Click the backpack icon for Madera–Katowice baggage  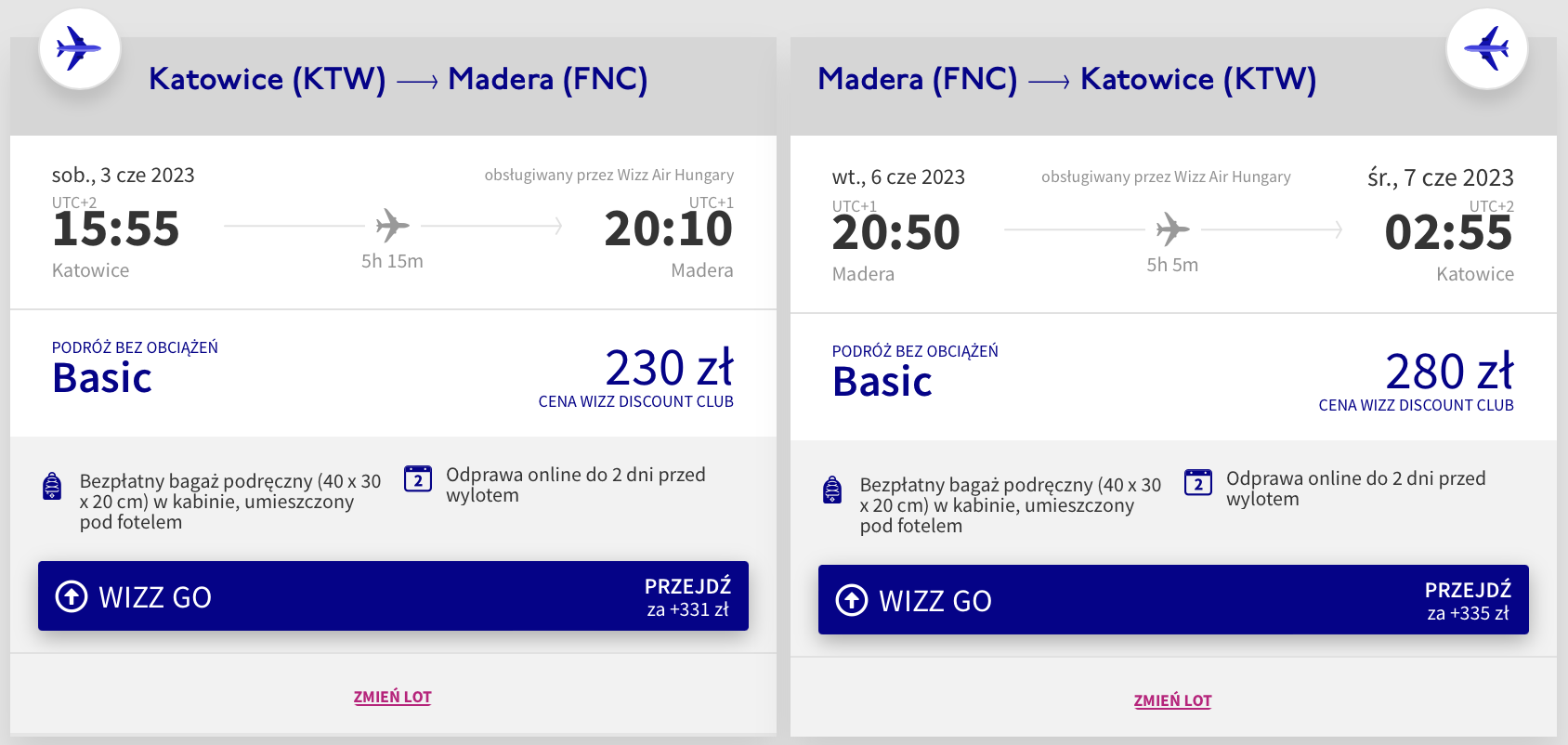[833, 490]
